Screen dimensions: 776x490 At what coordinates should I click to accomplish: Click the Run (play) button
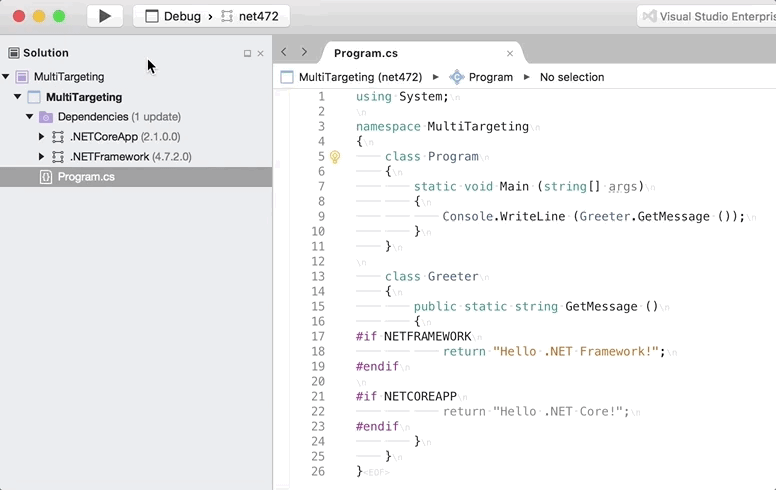[104, 16]
